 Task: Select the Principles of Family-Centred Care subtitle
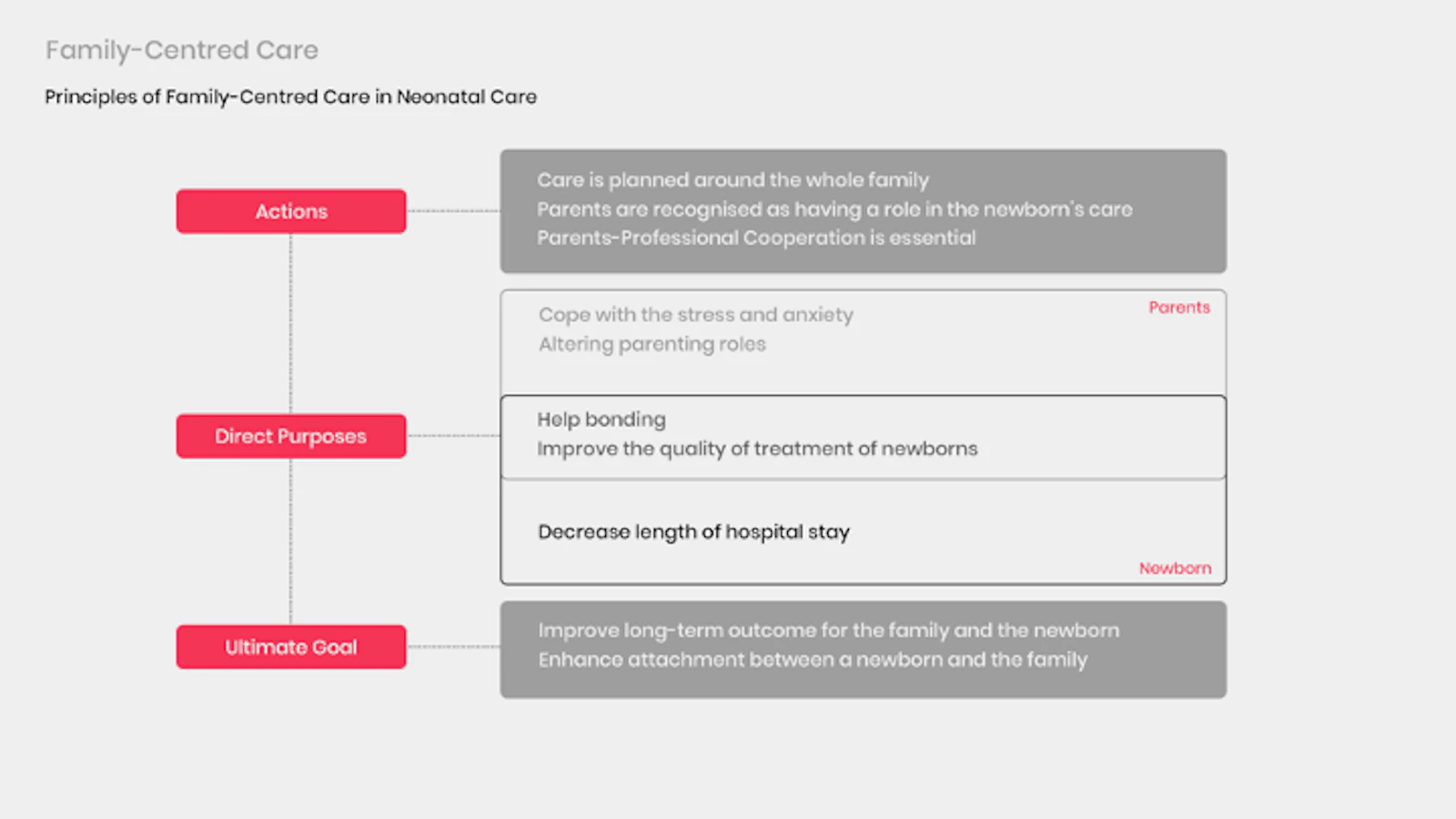(290, 96)
